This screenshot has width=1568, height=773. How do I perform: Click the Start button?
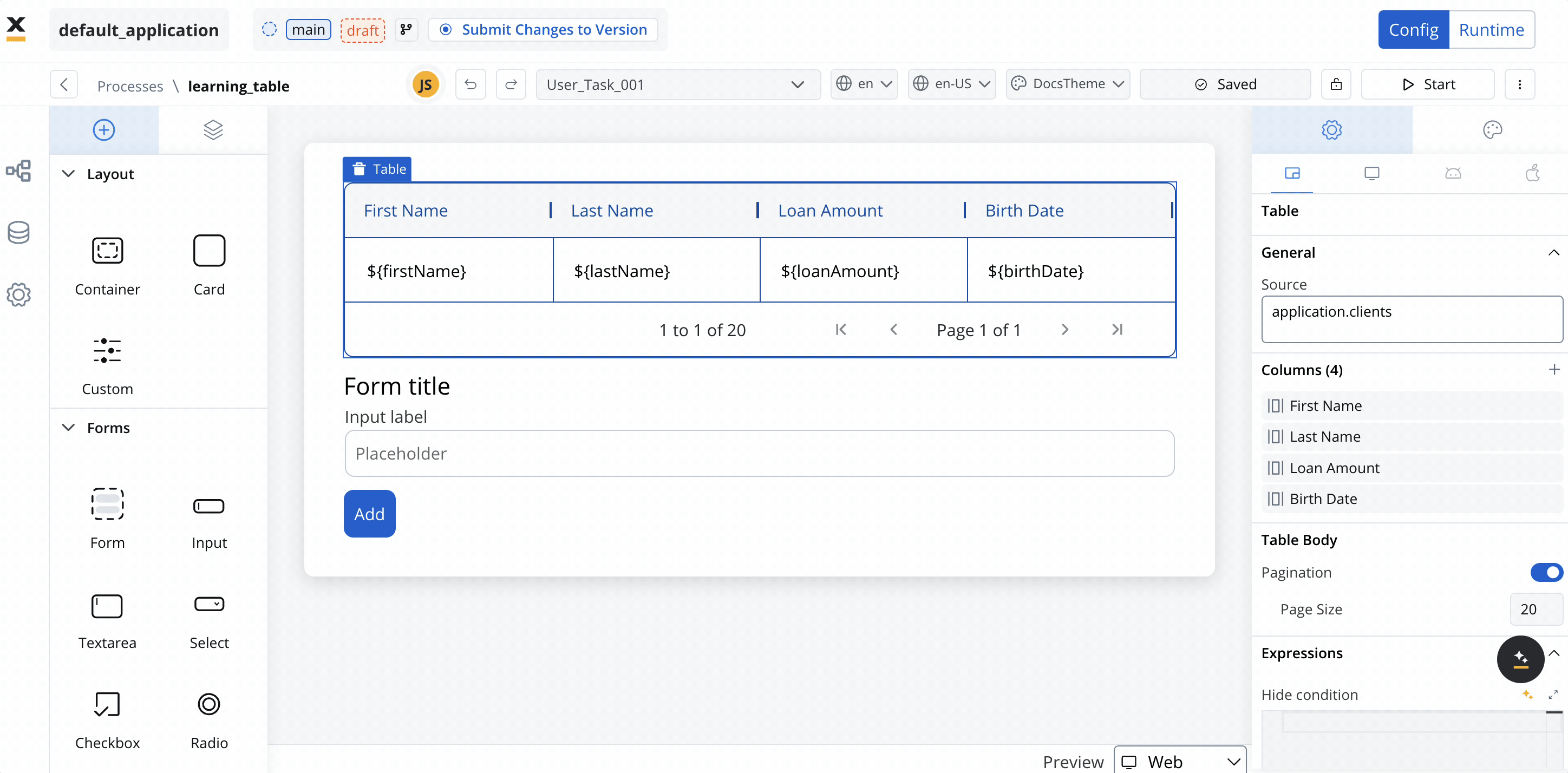point(1427,84)
